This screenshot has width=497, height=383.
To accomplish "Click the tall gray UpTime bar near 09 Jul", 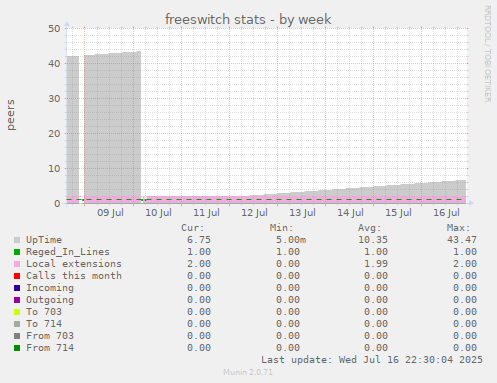I will tap(112, 123).
